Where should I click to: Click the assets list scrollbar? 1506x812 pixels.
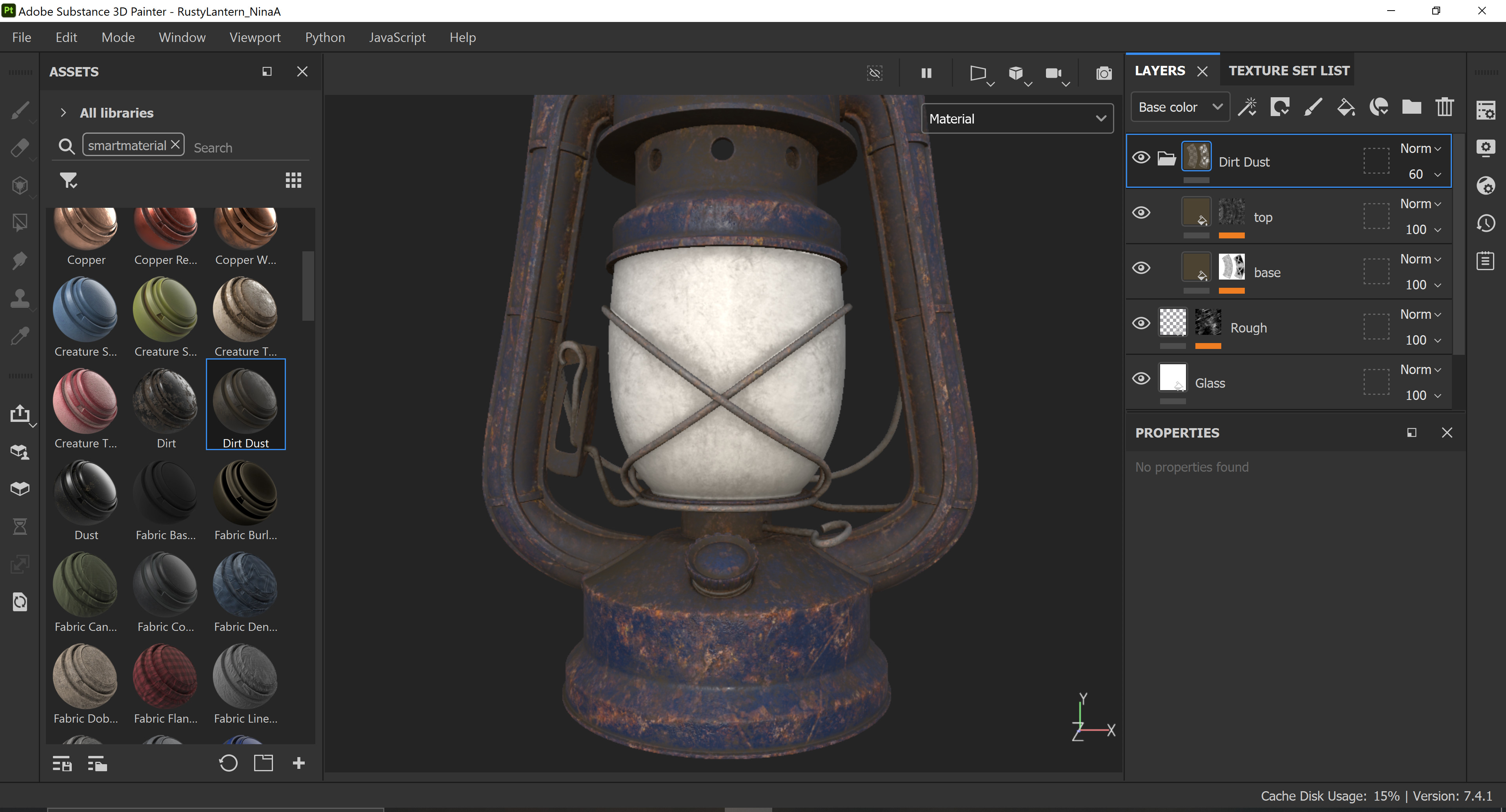pyautogui.click(x=308, y=287)
